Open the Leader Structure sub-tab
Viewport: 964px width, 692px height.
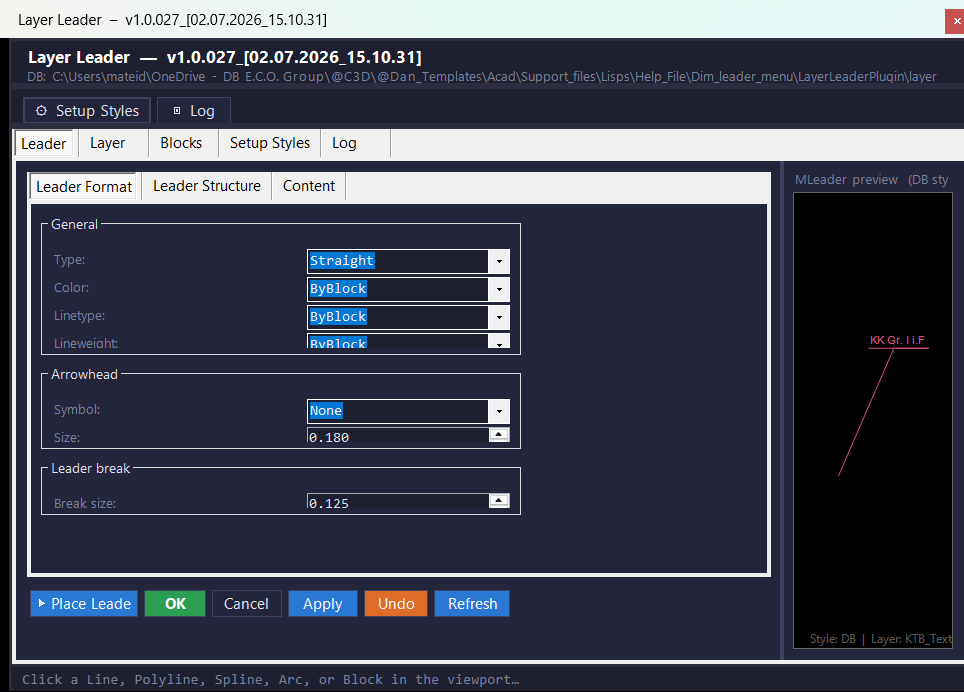tap(207, 186)
